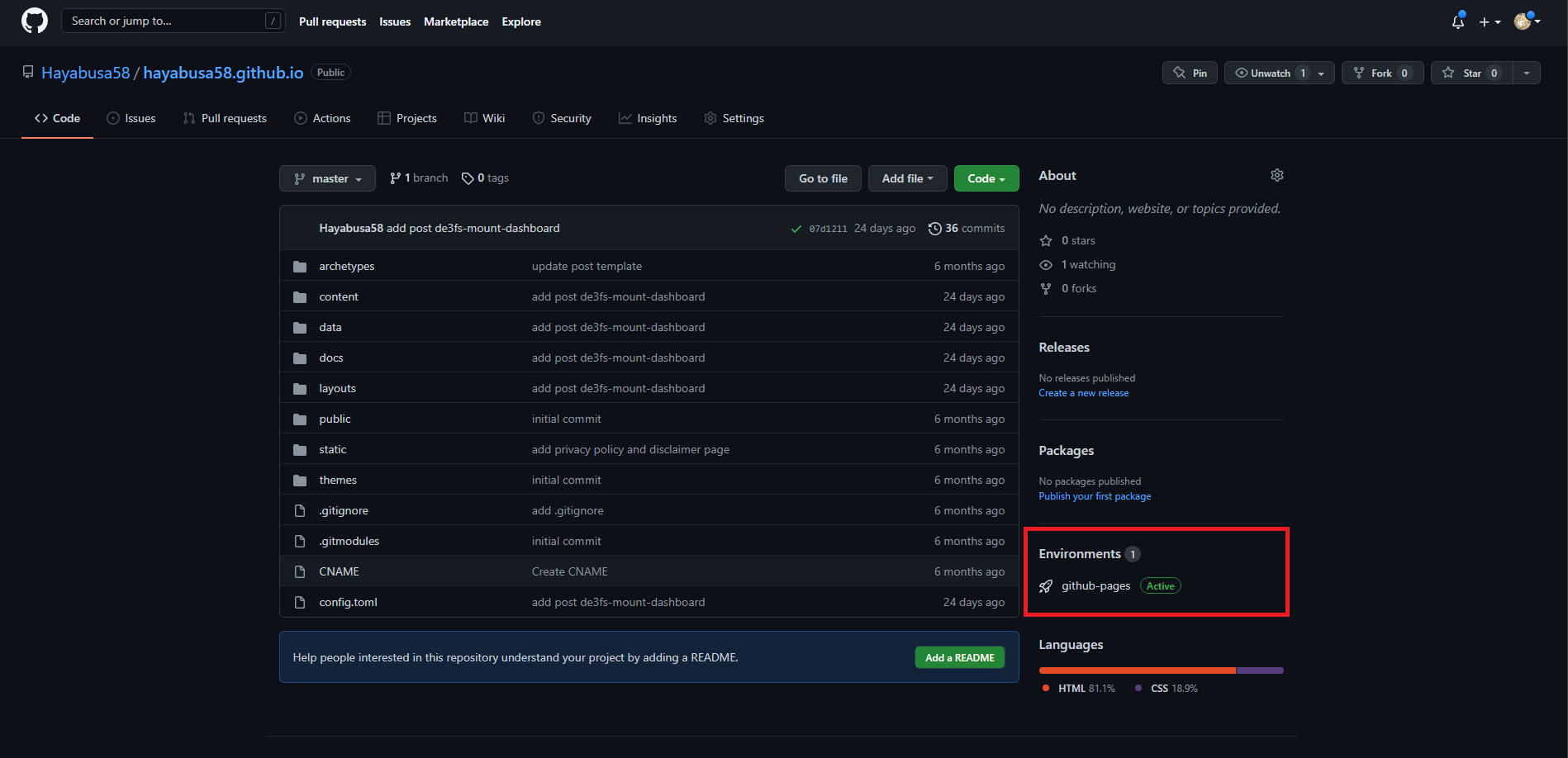Click the github-pages rocket icon
The width and height of the screenshot is (1568, 758).
coord(1046,586)
